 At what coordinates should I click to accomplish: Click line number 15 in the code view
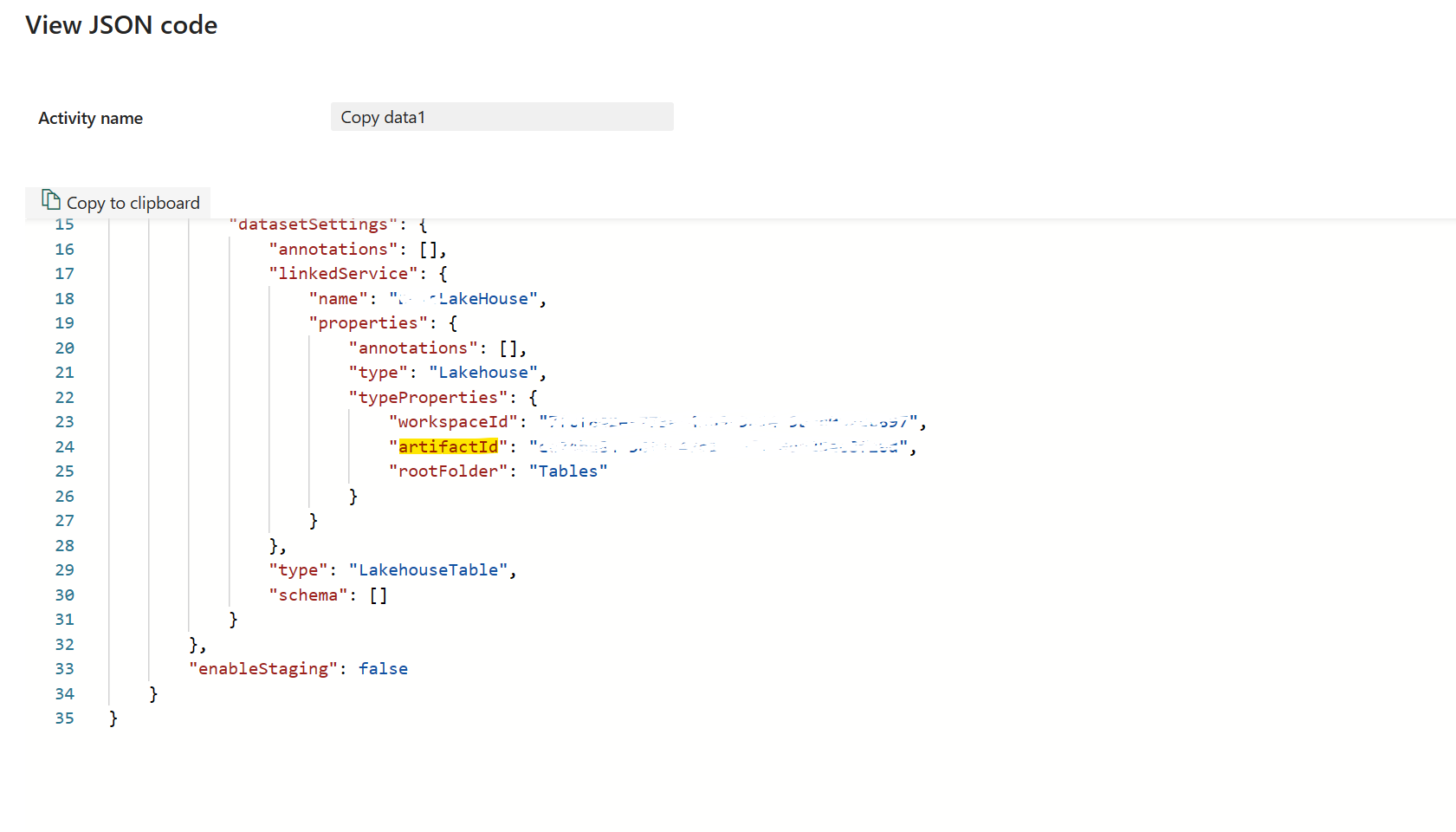[64, 224]
